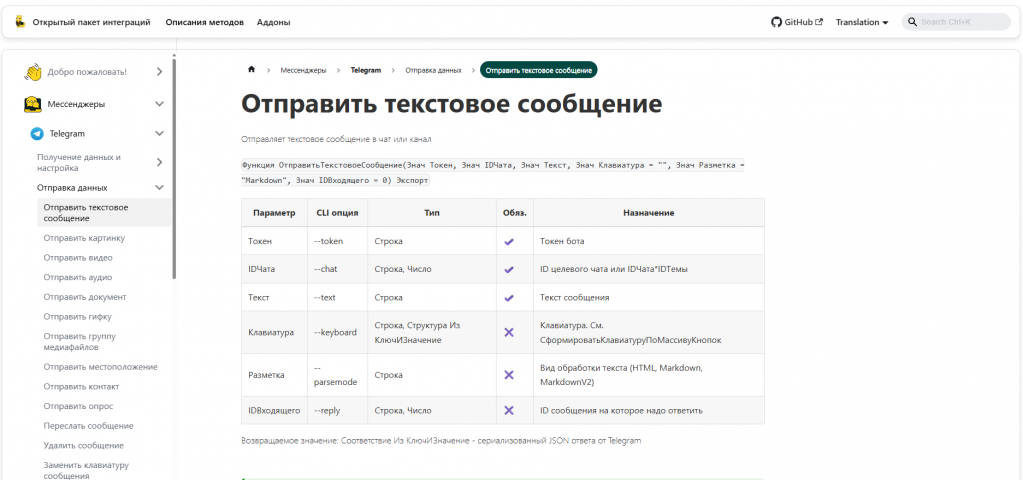Click the cross mark in IDВходящего row
The height and width of the screenshot is (480, 1023).
click(509, 410)
